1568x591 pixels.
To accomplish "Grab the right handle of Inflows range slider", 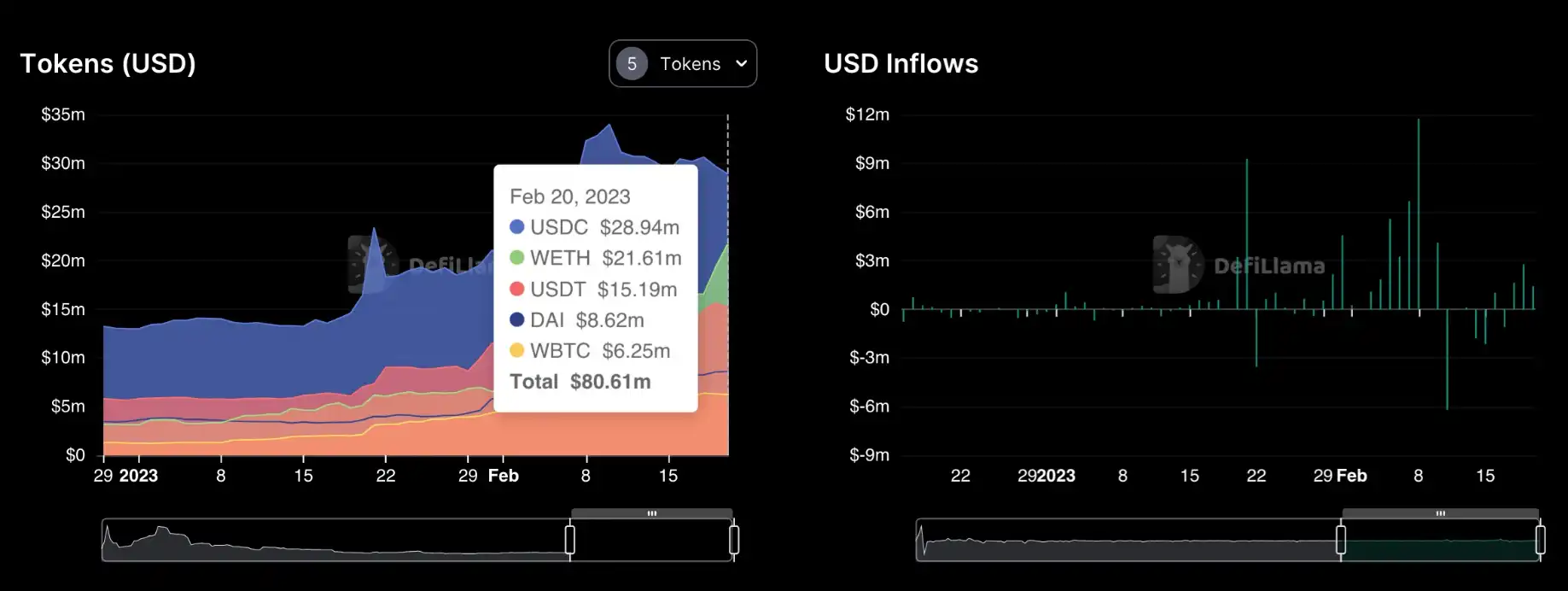I will pos(1541,540).
